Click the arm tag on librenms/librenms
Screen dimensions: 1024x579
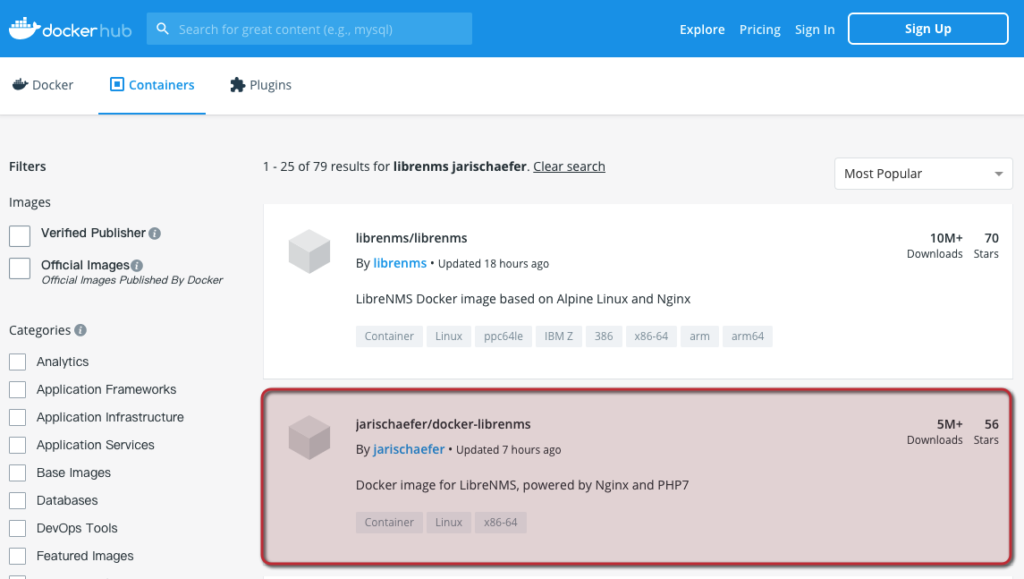[x=699, y=336]
